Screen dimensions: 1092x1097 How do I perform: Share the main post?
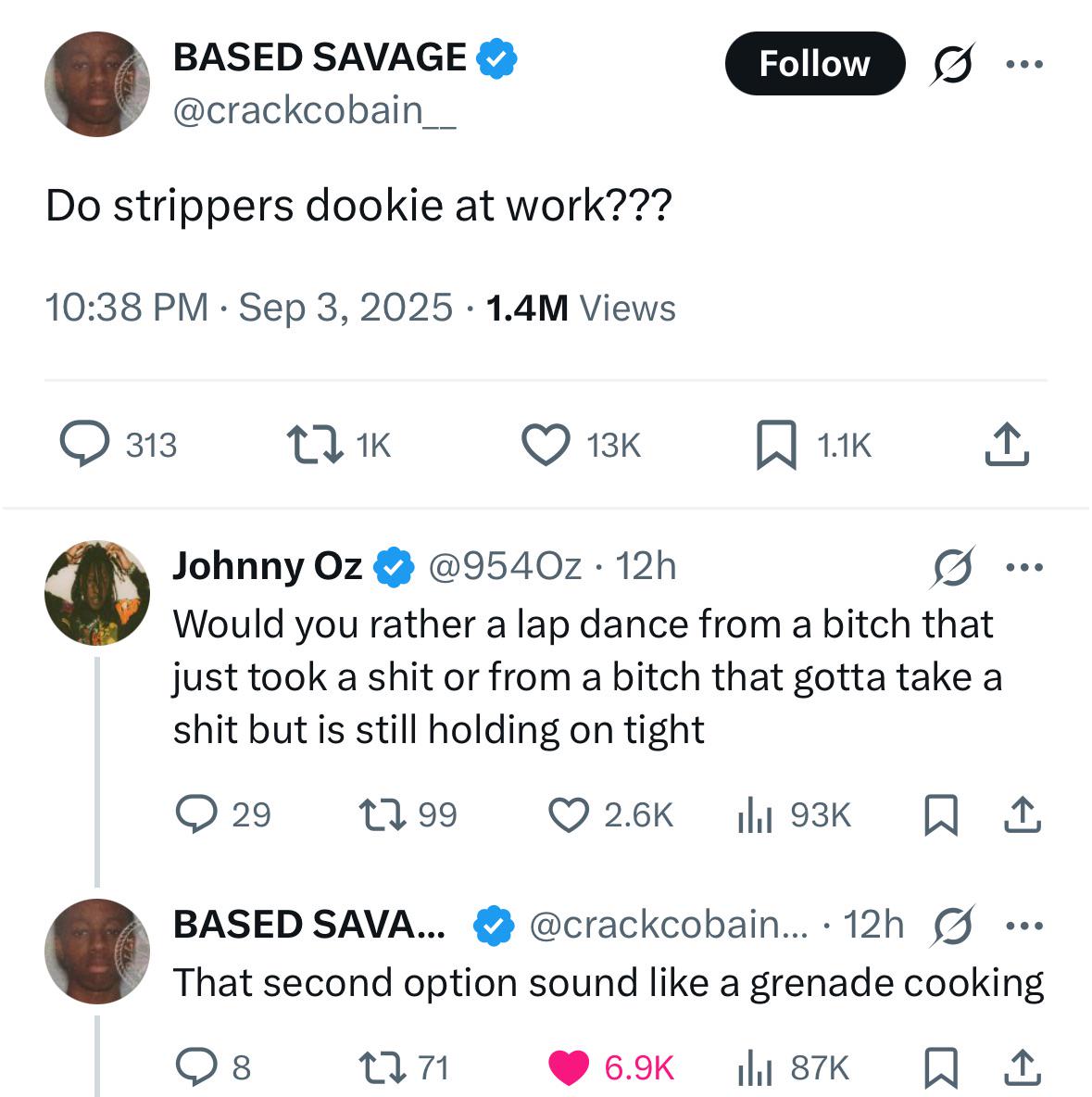[1006, 445]
